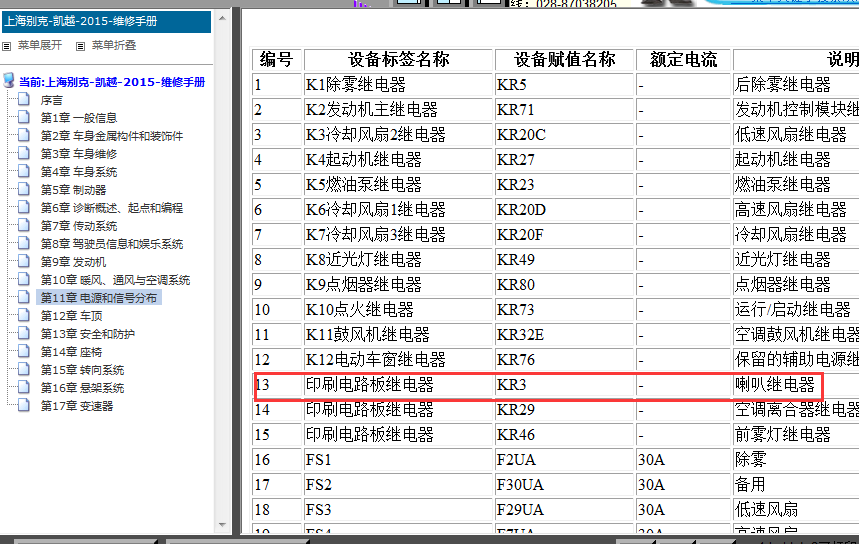Image resolution: width=859 pixels, height=544 pixels.
Task: Click the sidebar scrollbar up arrow
Action: pos(222,18)
